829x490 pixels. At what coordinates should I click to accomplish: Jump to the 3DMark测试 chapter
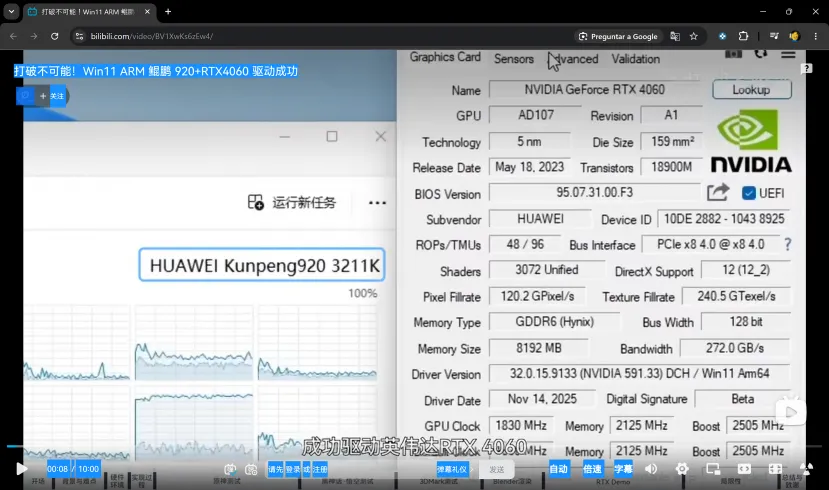pyautogui.click(x=438, y=481)
